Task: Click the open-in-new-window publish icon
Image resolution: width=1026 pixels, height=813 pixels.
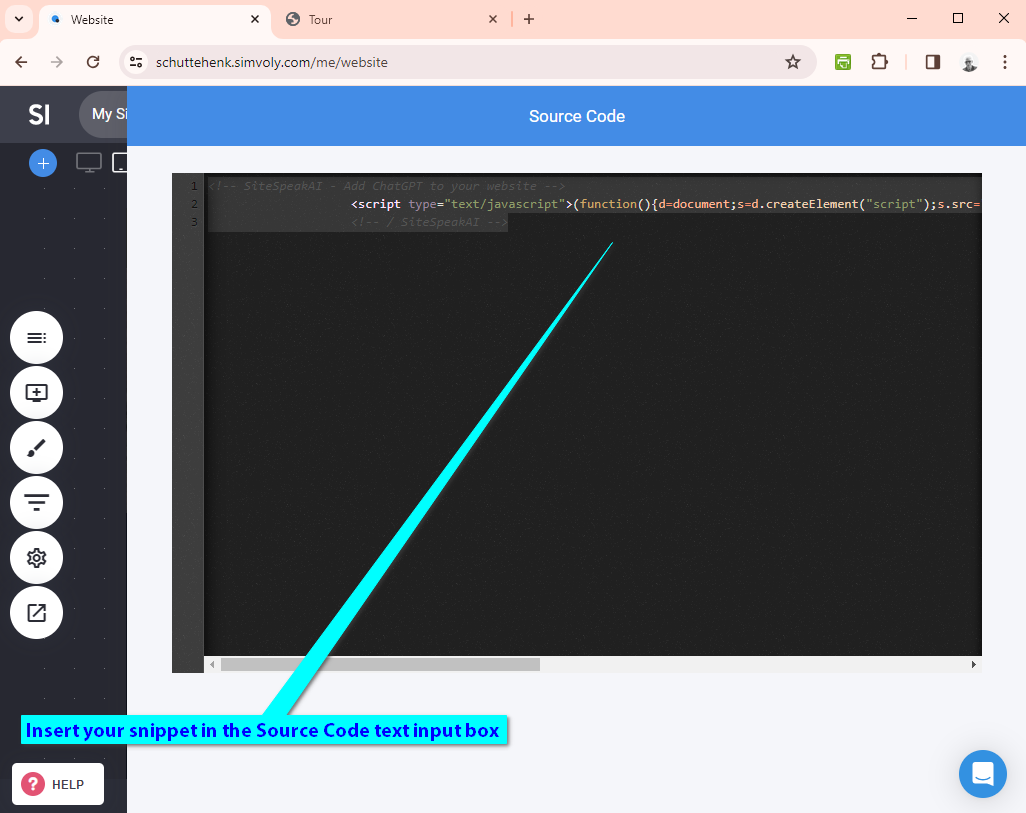Action: (37, 613)
